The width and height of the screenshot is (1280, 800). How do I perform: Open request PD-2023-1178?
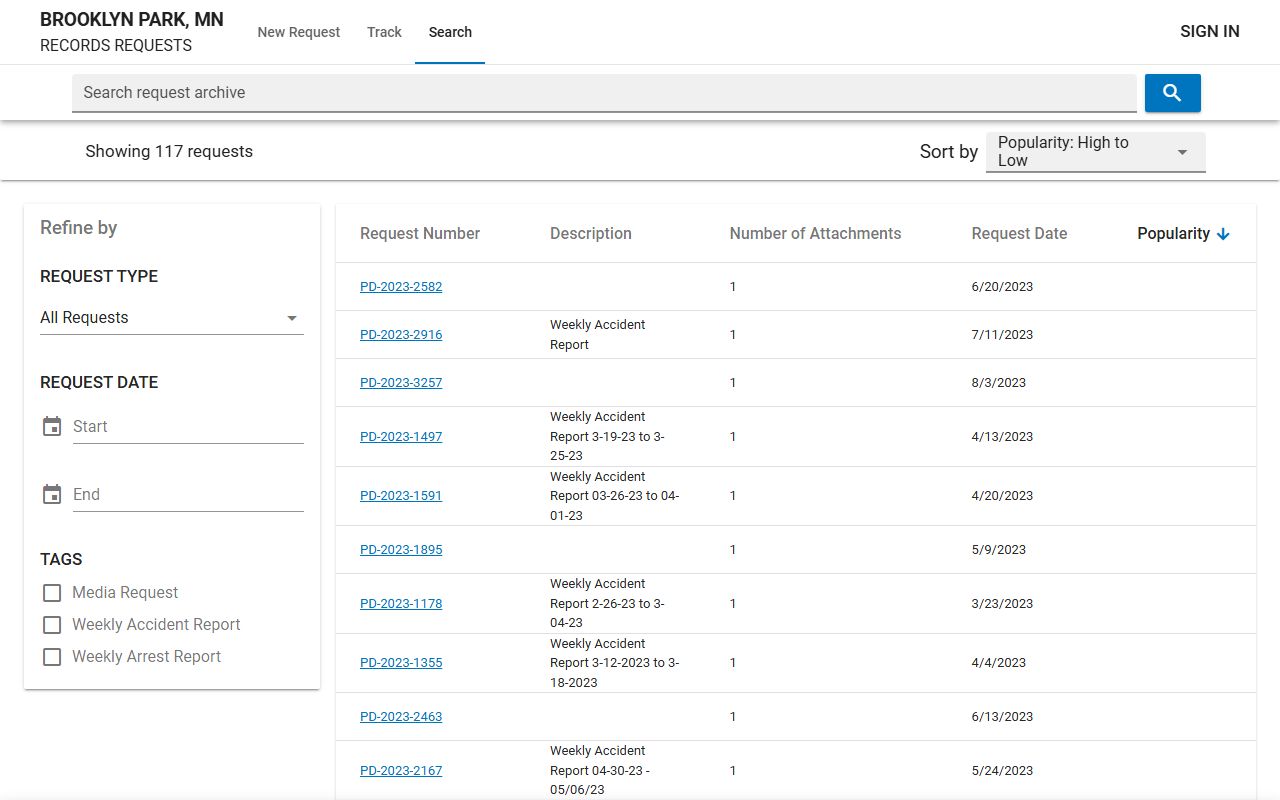[x=401, y=604]
